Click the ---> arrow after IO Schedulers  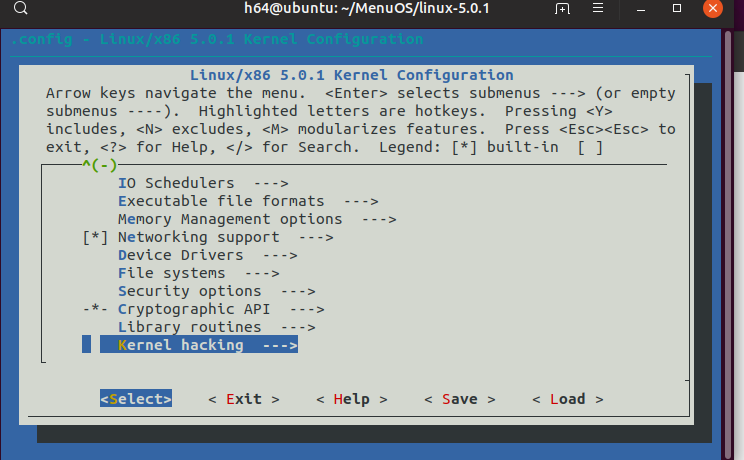click(x=271, y=184)
